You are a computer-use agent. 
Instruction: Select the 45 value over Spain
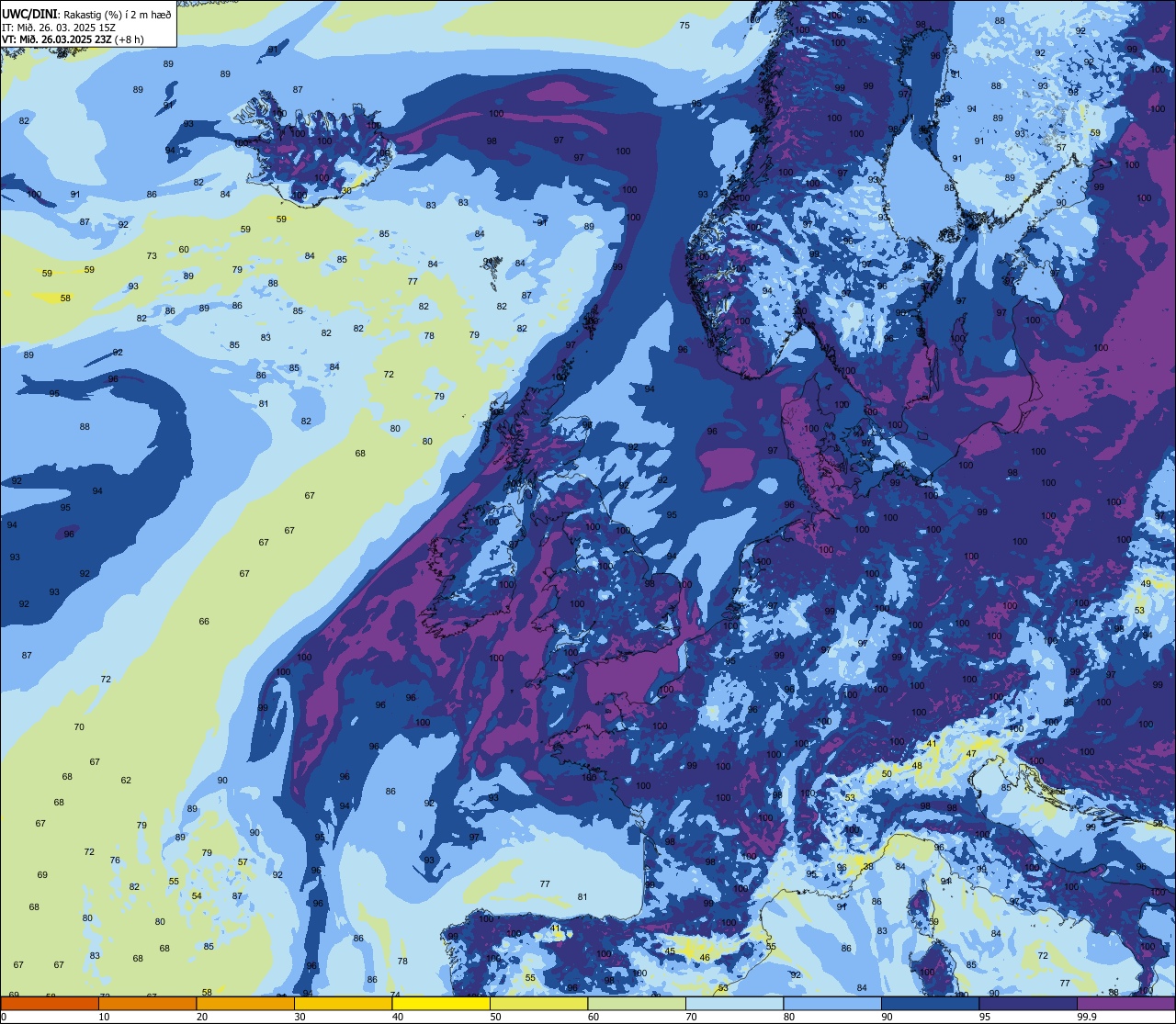click(x=670, y=951)
